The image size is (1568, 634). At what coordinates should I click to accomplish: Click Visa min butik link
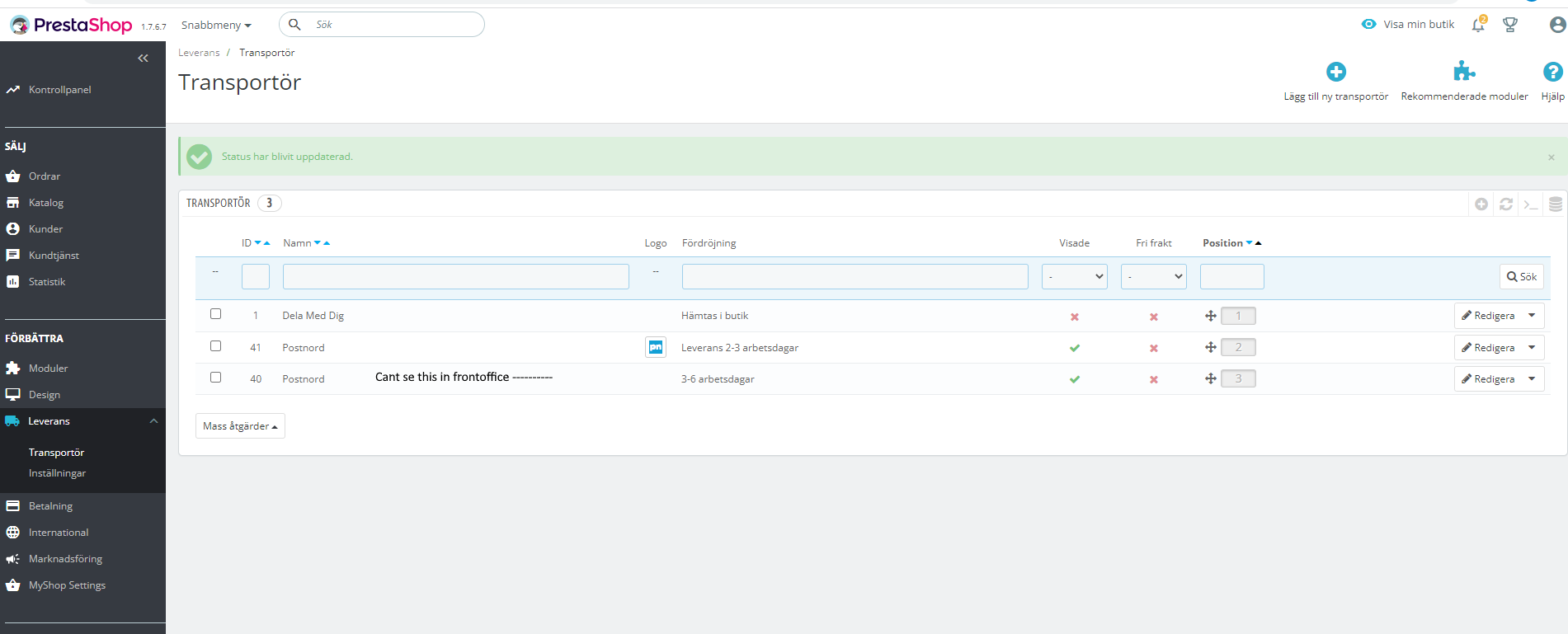[1408, 25]
